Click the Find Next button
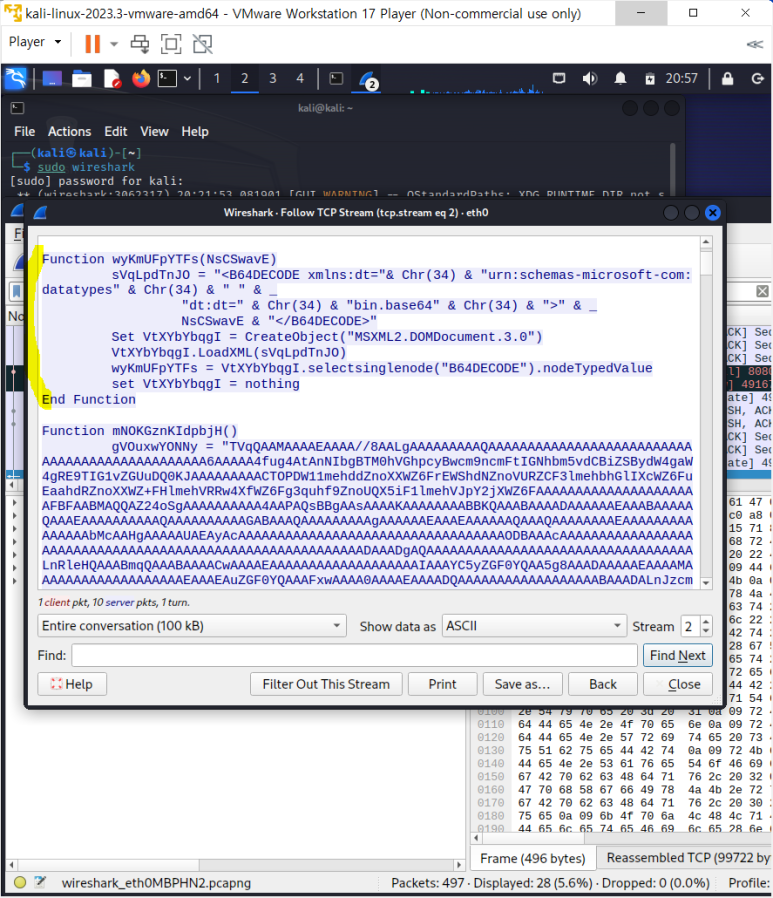This screenshot has height=898, width=773. click(x=677, y=655)
